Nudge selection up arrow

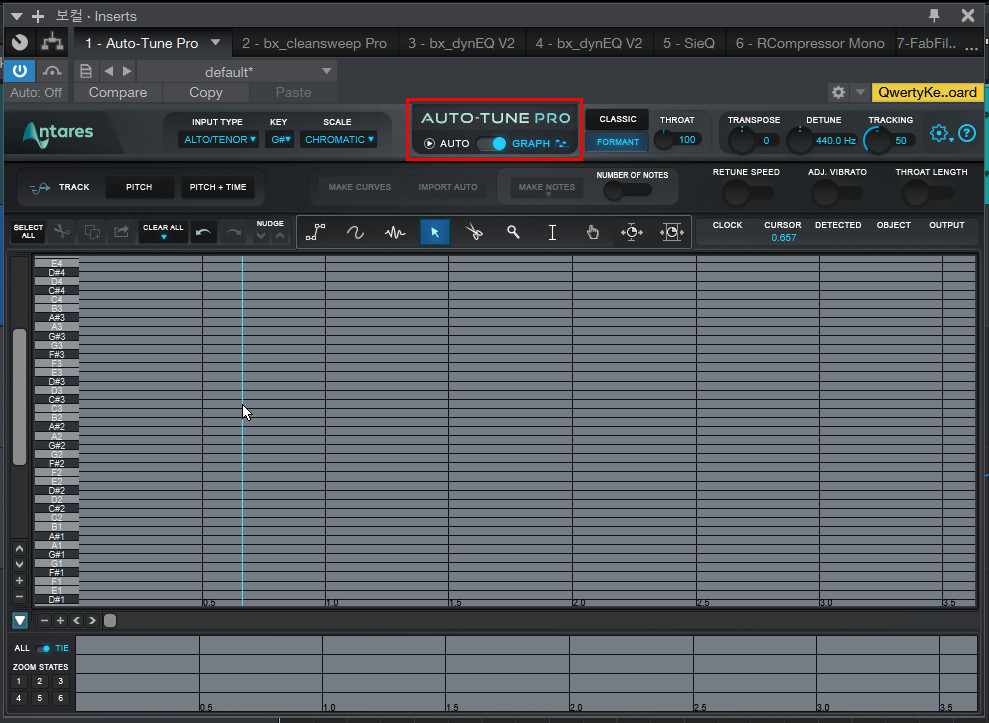click(x=280, y=237)
